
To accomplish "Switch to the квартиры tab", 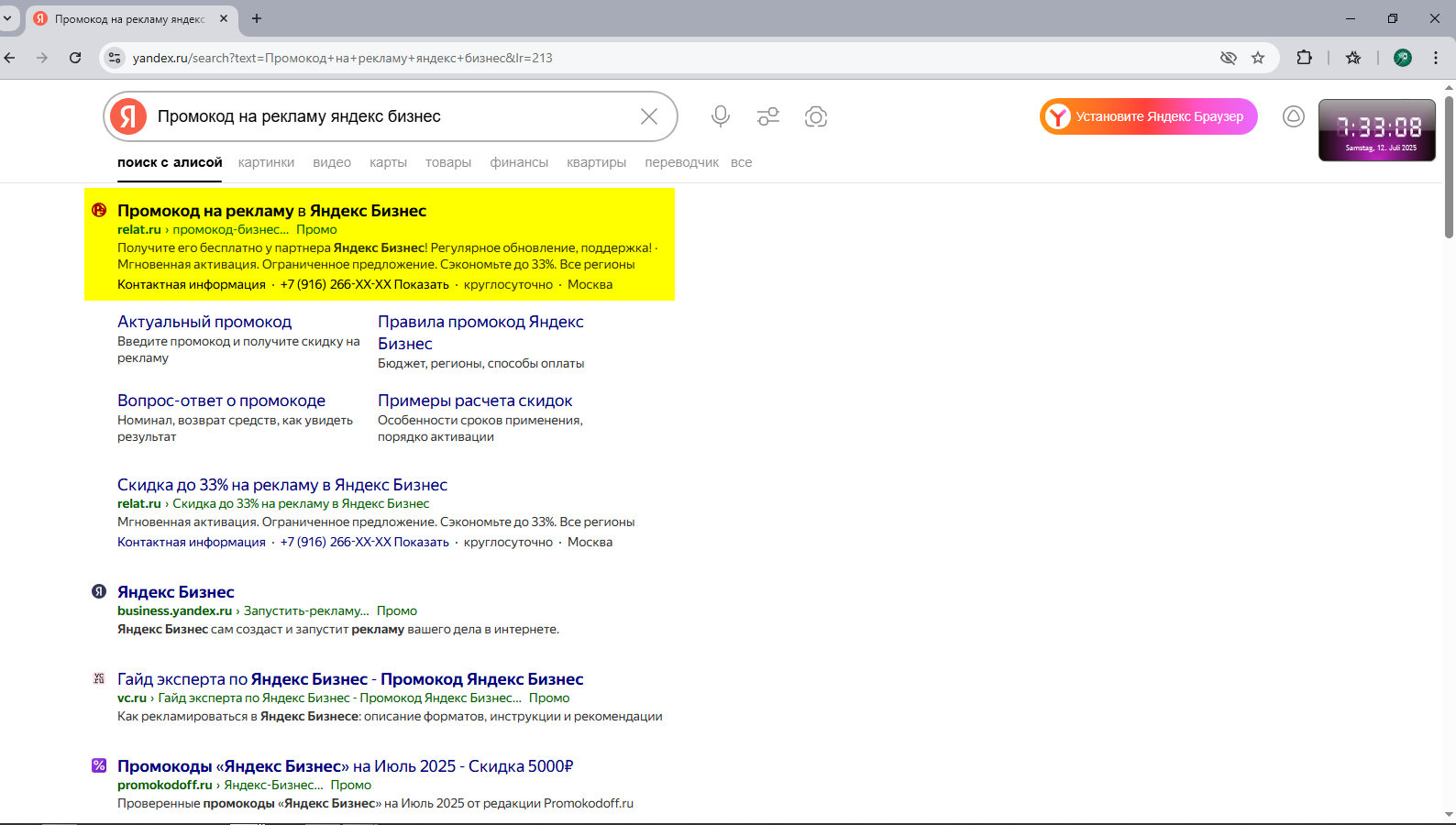I will pyautogui.click(x=596, y=162).
